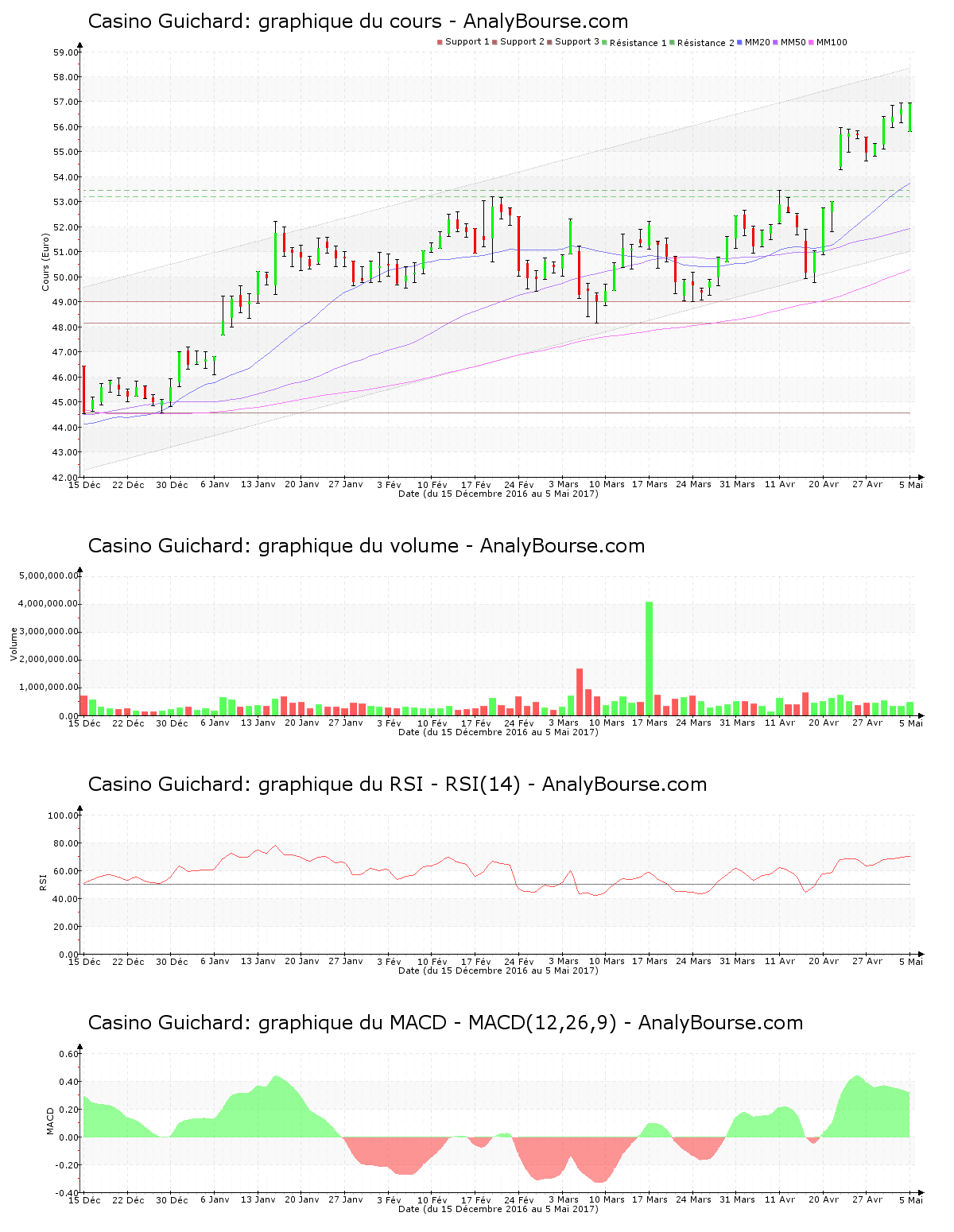The image size is (954, 1232).
Task: Click the '100.00' RSI axis value
Action: pos(64,816)
